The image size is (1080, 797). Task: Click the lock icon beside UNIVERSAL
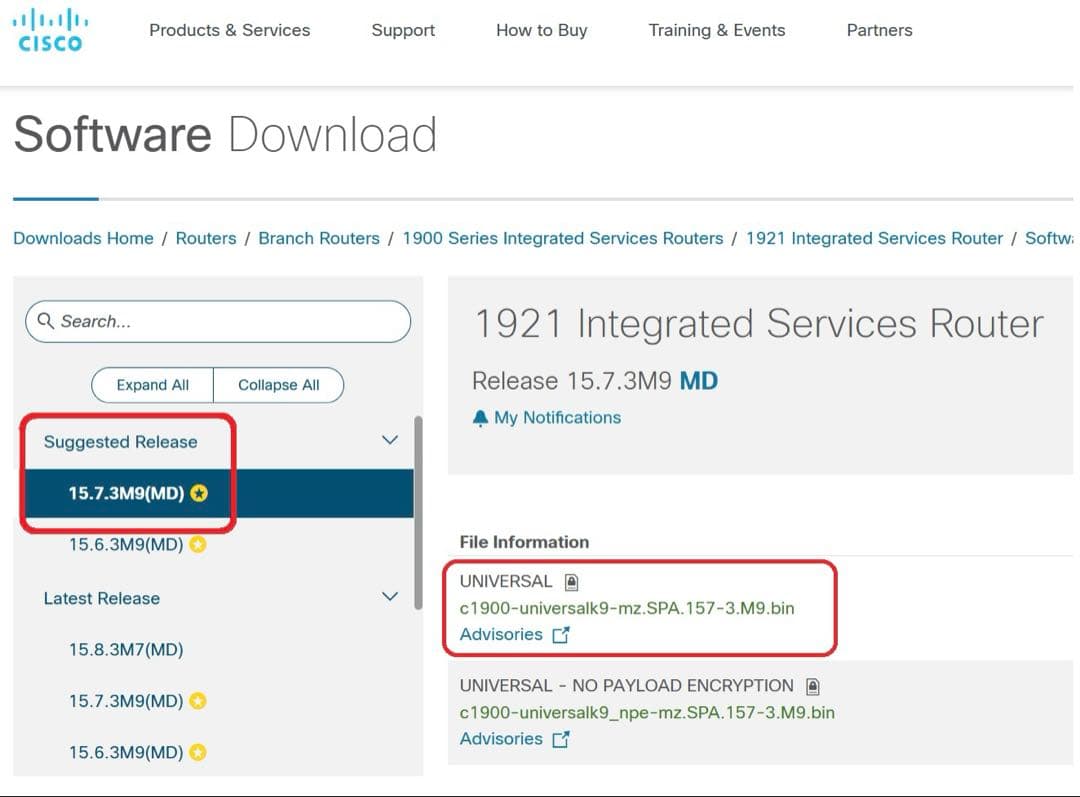click(571, 582)
